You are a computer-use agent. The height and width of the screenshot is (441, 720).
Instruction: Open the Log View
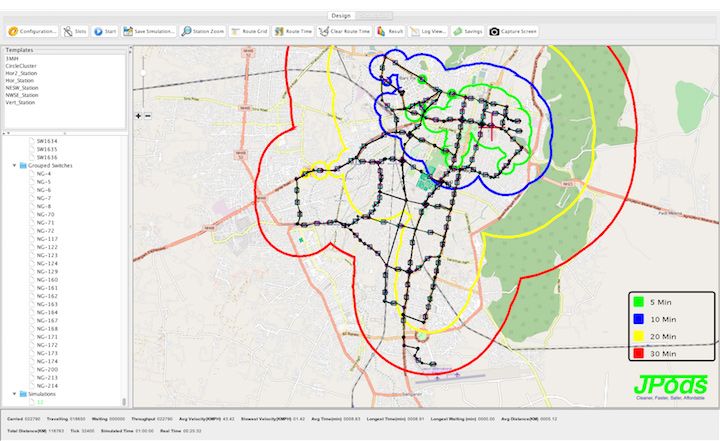click(427, 31)
